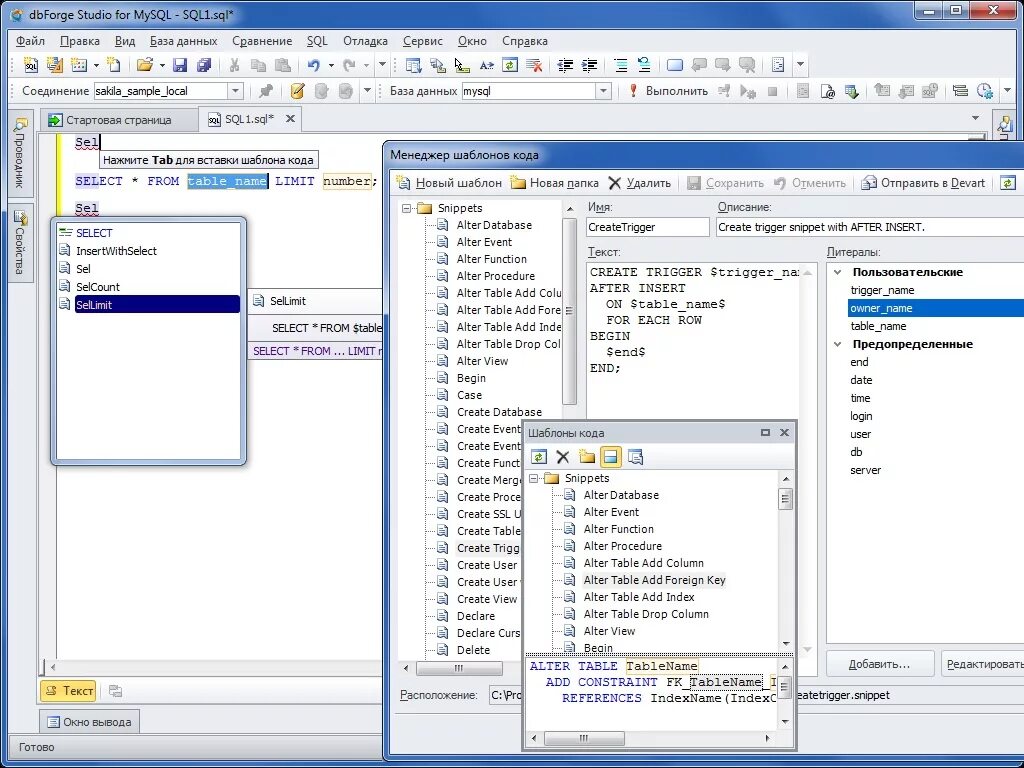Close the SQL1.sql tab with X
The image size is (1024, 768).
(291, 119)
